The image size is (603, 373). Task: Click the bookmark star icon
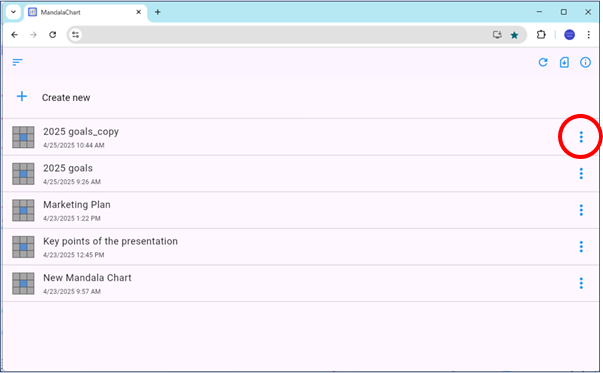point(514,35)
